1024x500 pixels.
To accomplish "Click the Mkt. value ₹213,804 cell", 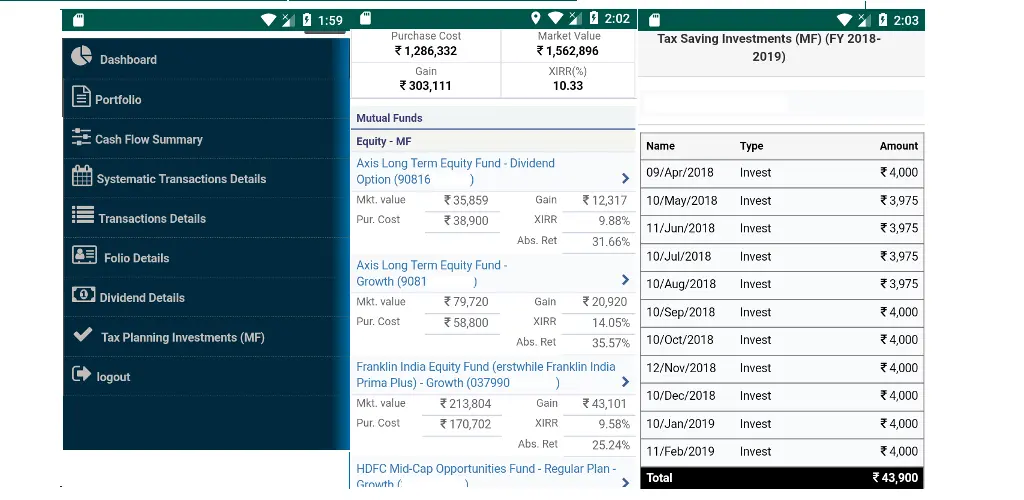I will click(x=465, y=403).
